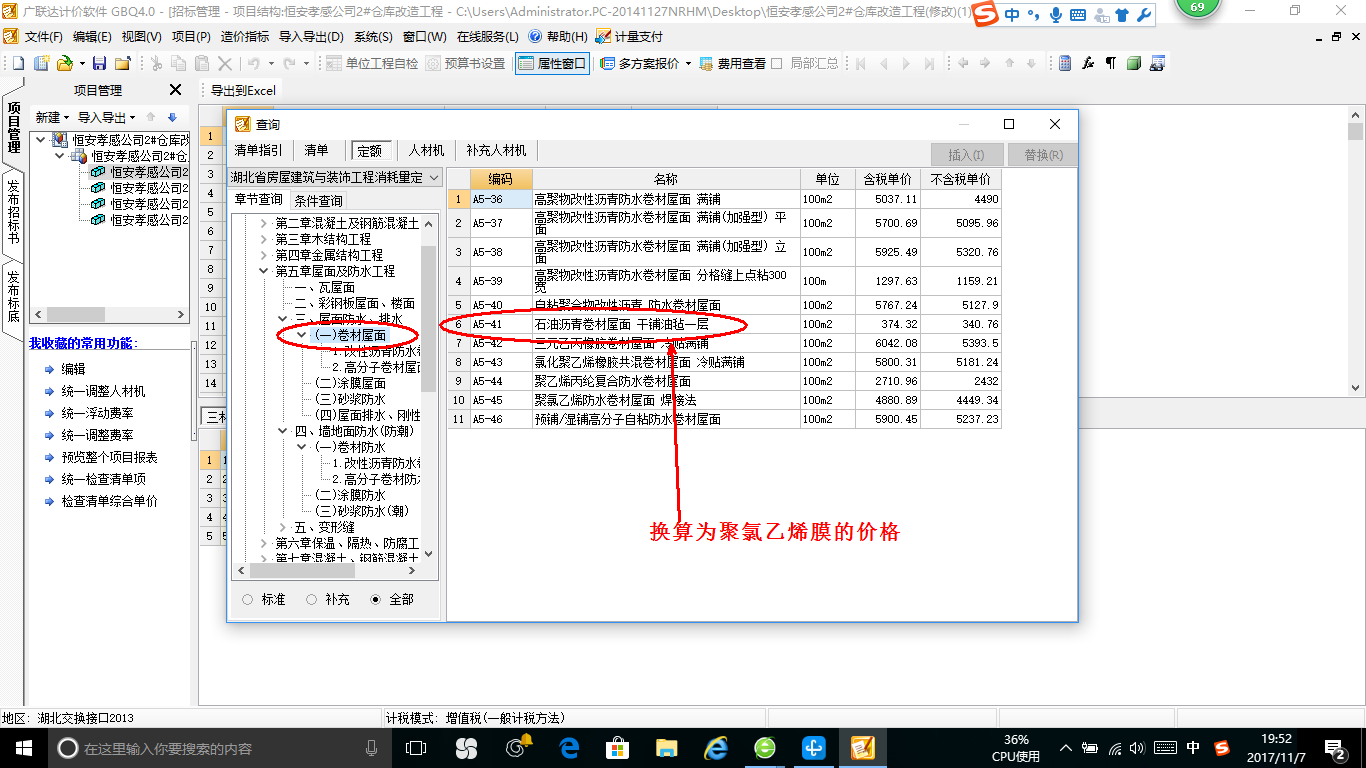
Task: Click 导出到Excel button
Action: (243, 90)
